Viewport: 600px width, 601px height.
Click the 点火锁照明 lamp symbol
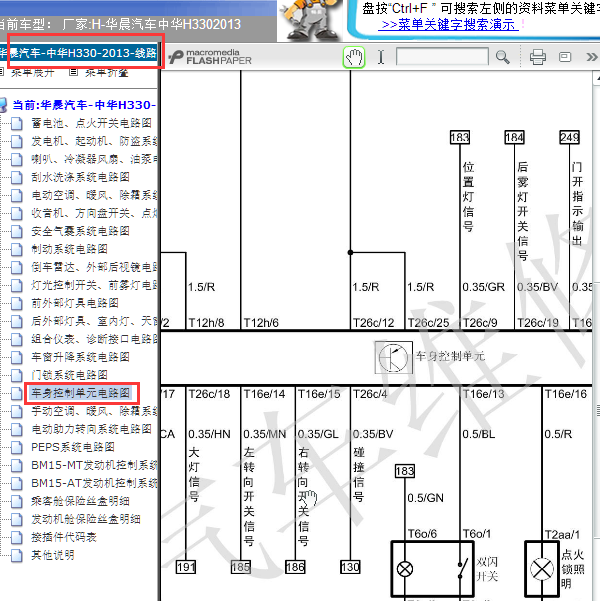pos(542,569)
